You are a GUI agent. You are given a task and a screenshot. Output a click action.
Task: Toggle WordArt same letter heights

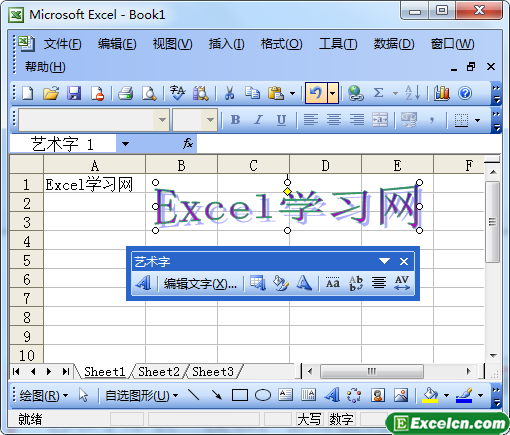click(333, 283)
